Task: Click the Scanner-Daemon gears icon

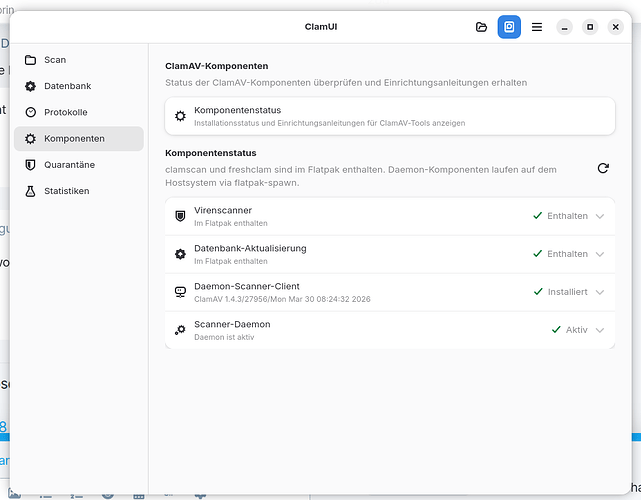Action: (x=180, y=330)
